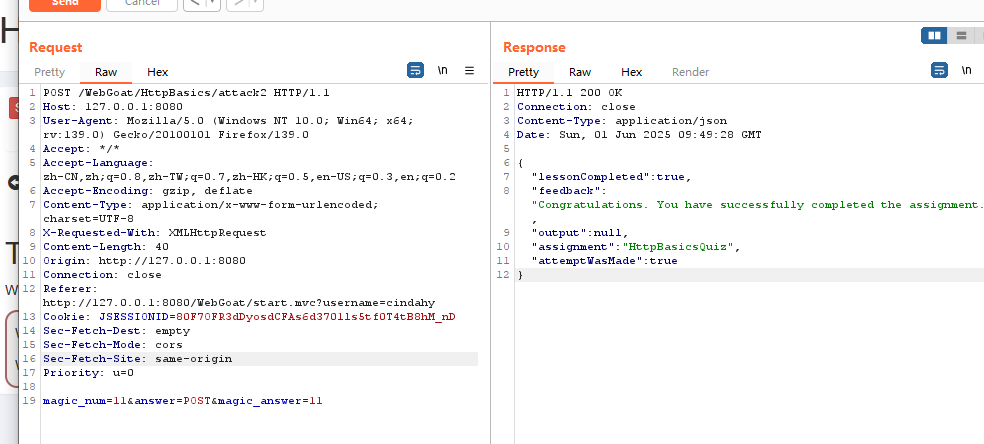The image size is (984, 444).
Task: Show non-printable \n characters in Response panel
Action: (966, 71)
